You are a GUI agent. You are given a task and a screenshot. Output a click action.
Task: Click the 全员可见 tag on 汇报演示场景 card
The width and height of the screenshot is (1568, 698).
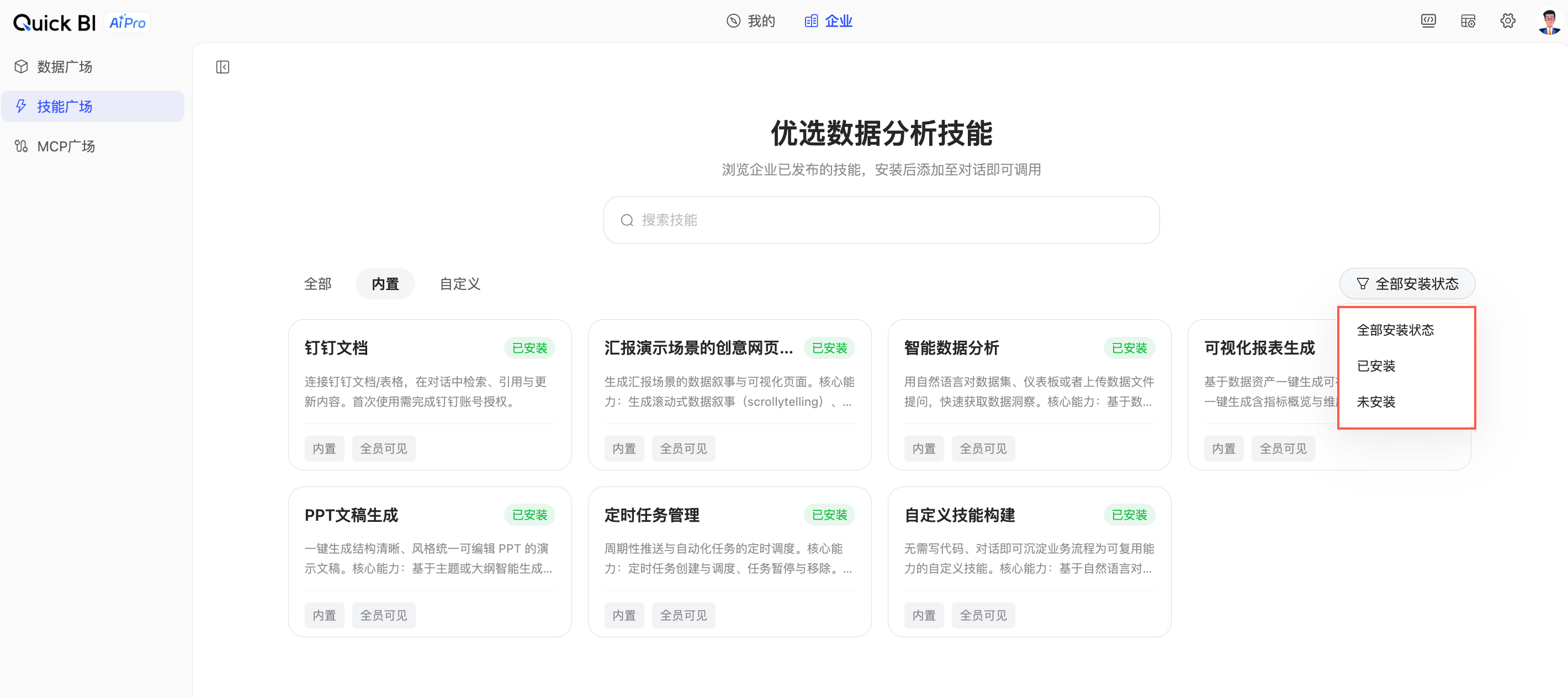[684, 448]
